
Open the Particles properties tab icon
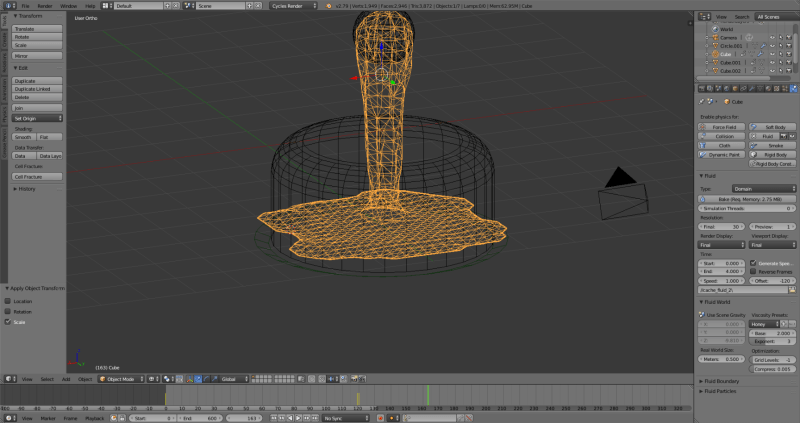point(785,88)
